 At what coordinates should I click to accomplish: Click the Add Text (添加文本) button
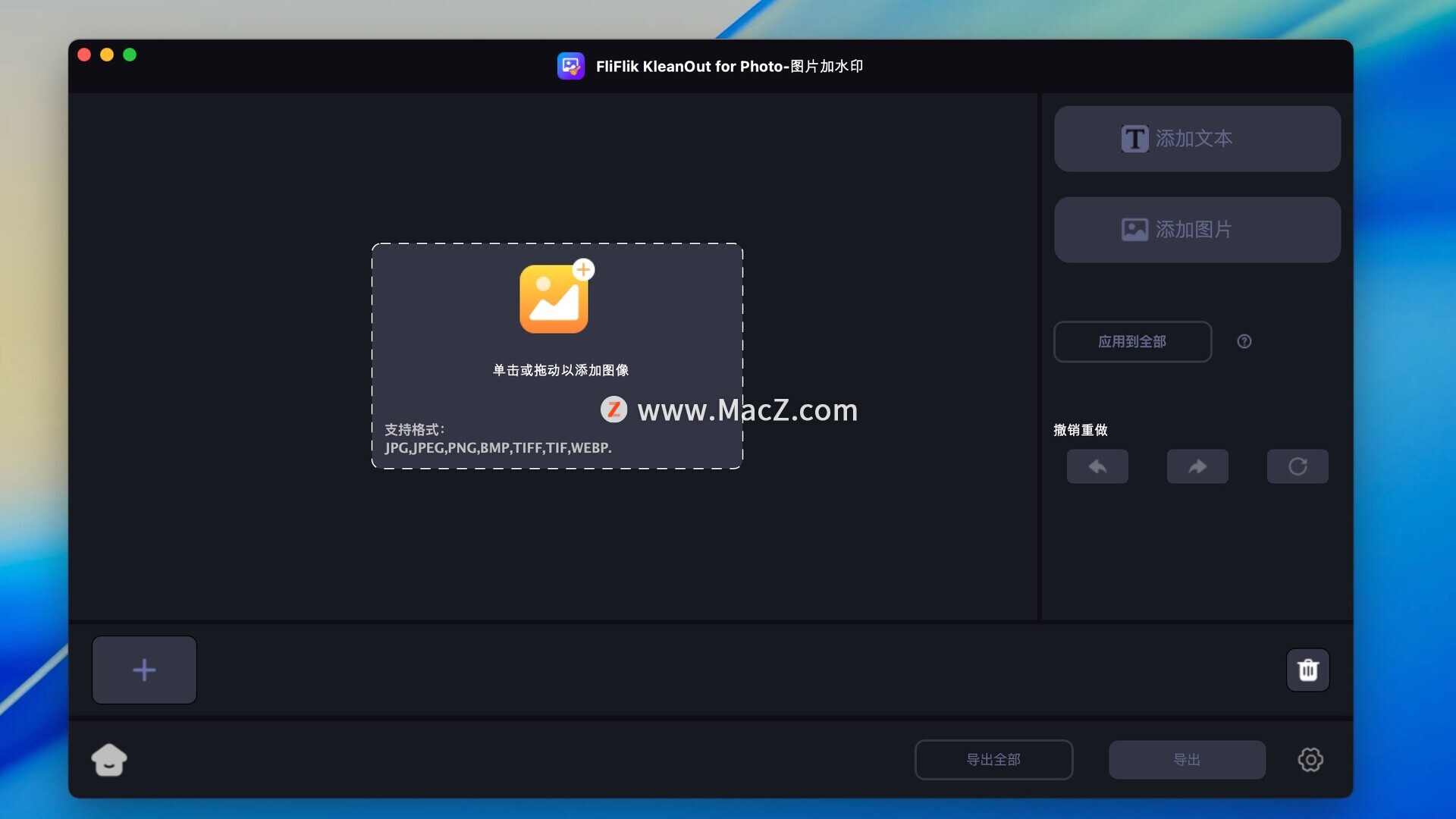click(x=1197, y=139)
